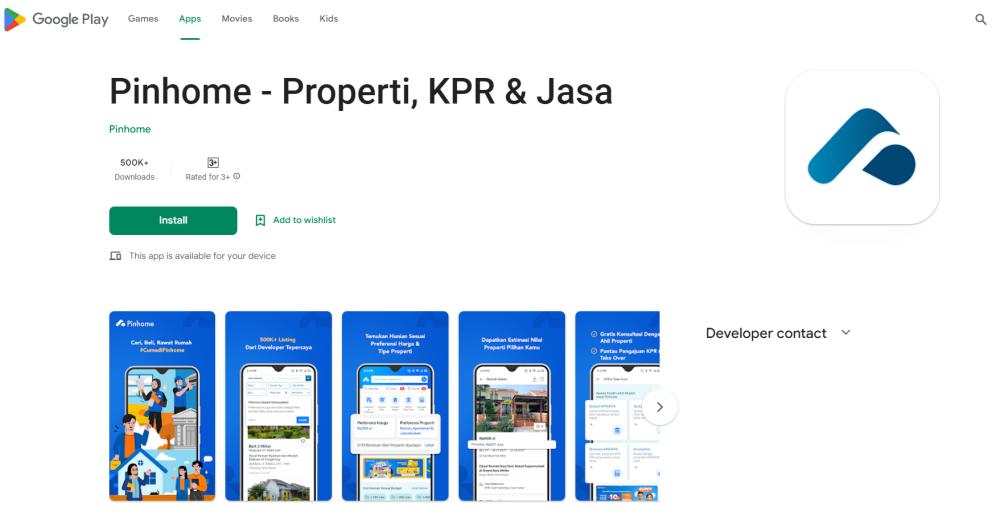1000x524 pixels.
Task: Click the 'This app is available' text
Action: (x=202, y=256)
